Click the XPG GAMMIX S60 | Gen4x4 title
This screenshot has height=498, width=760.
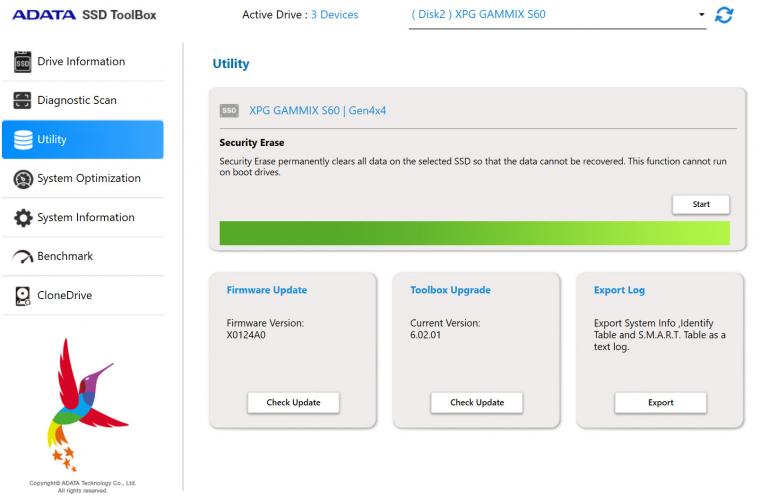coord(317,111)
